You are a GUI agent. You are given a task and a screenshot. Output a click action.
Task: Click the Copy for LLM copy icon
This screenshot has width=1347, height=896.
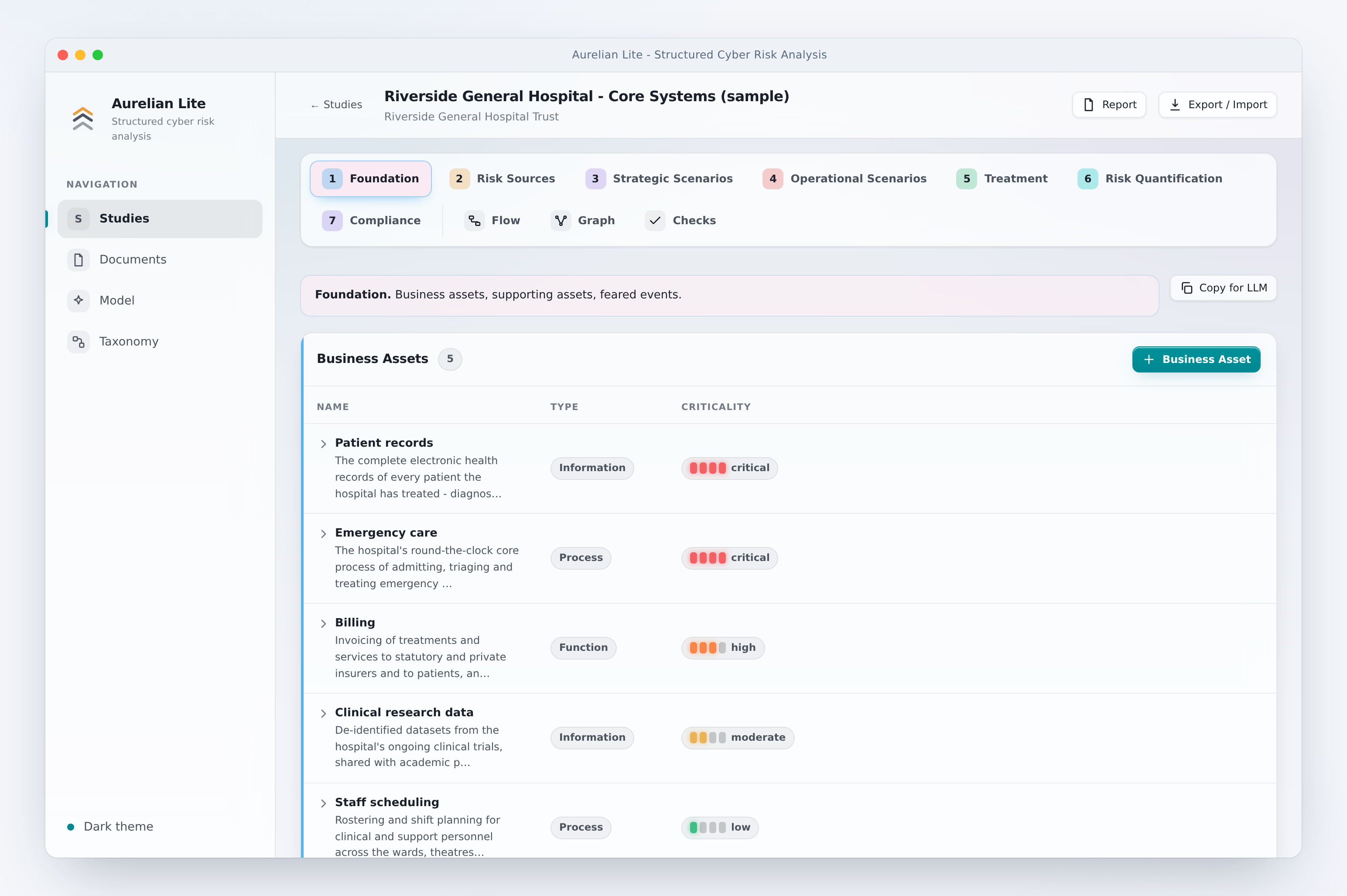coord(1186,288)
